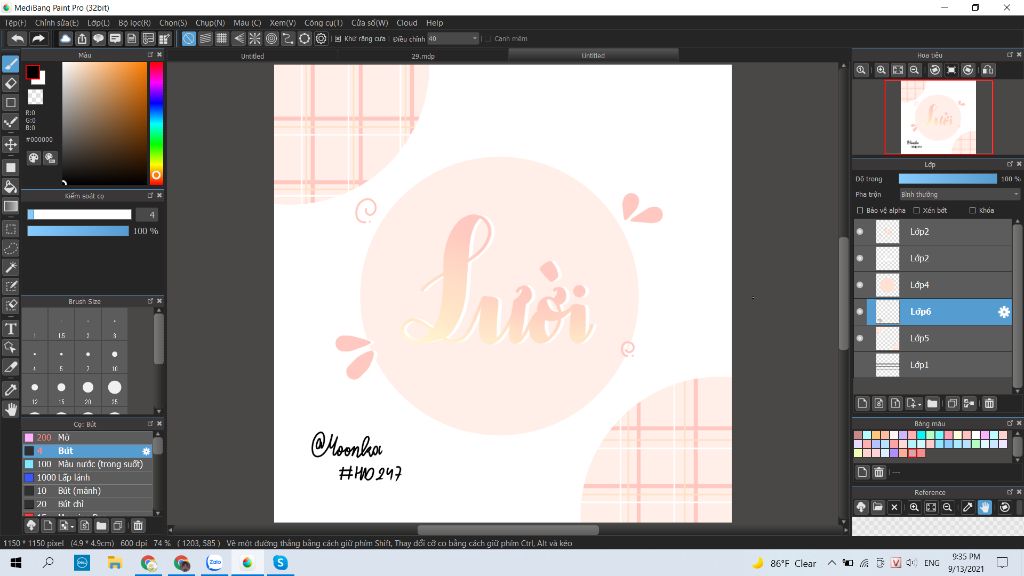This screenshot has height=576, width=1024.
Task: Click the canvas horizontal scrollbar
Action: click(507, 530)
